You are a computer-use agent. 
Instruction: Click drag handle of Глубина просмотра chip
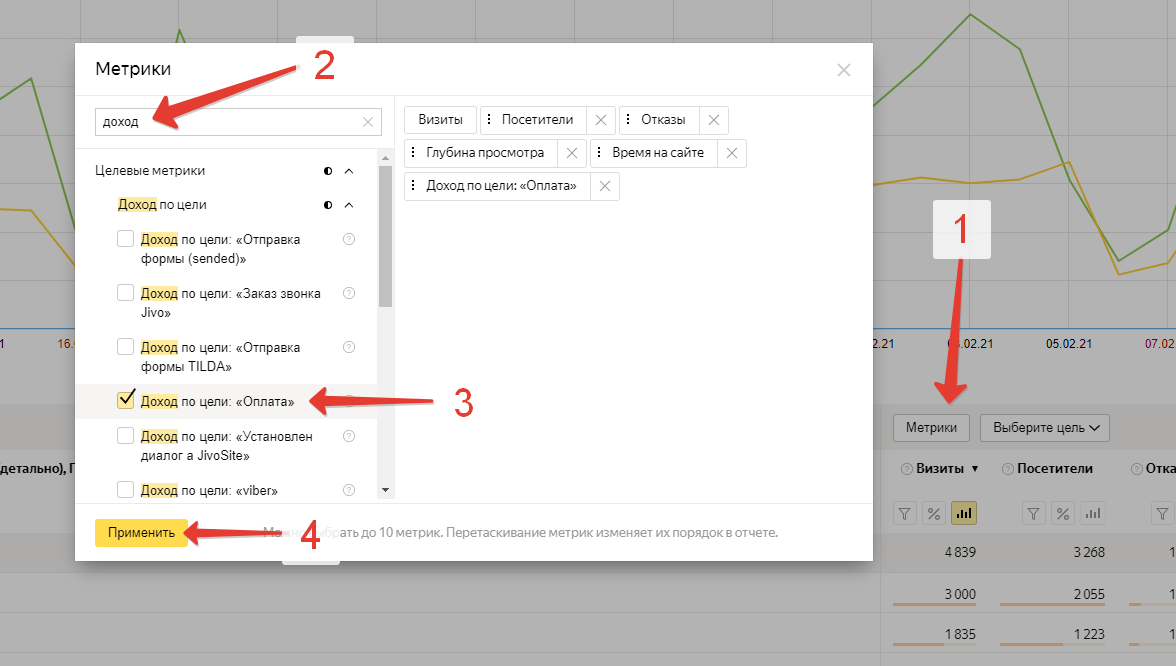[413, 152]
